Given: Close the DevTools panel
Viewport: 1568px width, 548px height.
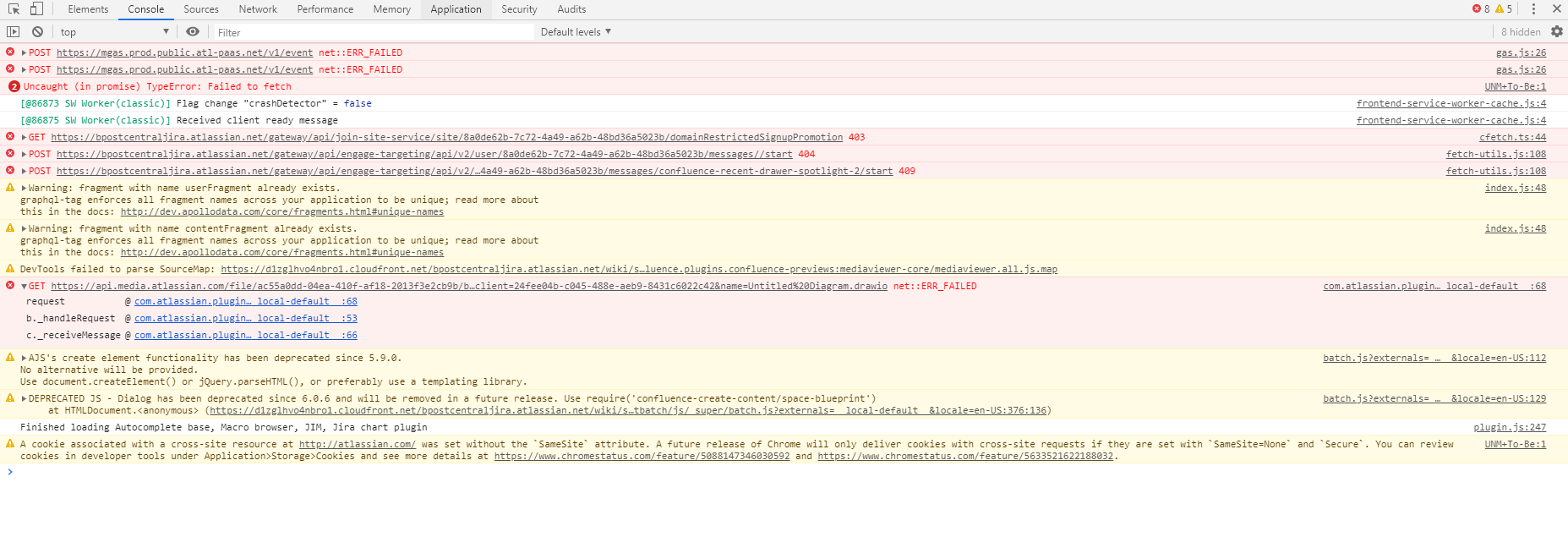Looking at the screenshot, I should point(1556,9).
